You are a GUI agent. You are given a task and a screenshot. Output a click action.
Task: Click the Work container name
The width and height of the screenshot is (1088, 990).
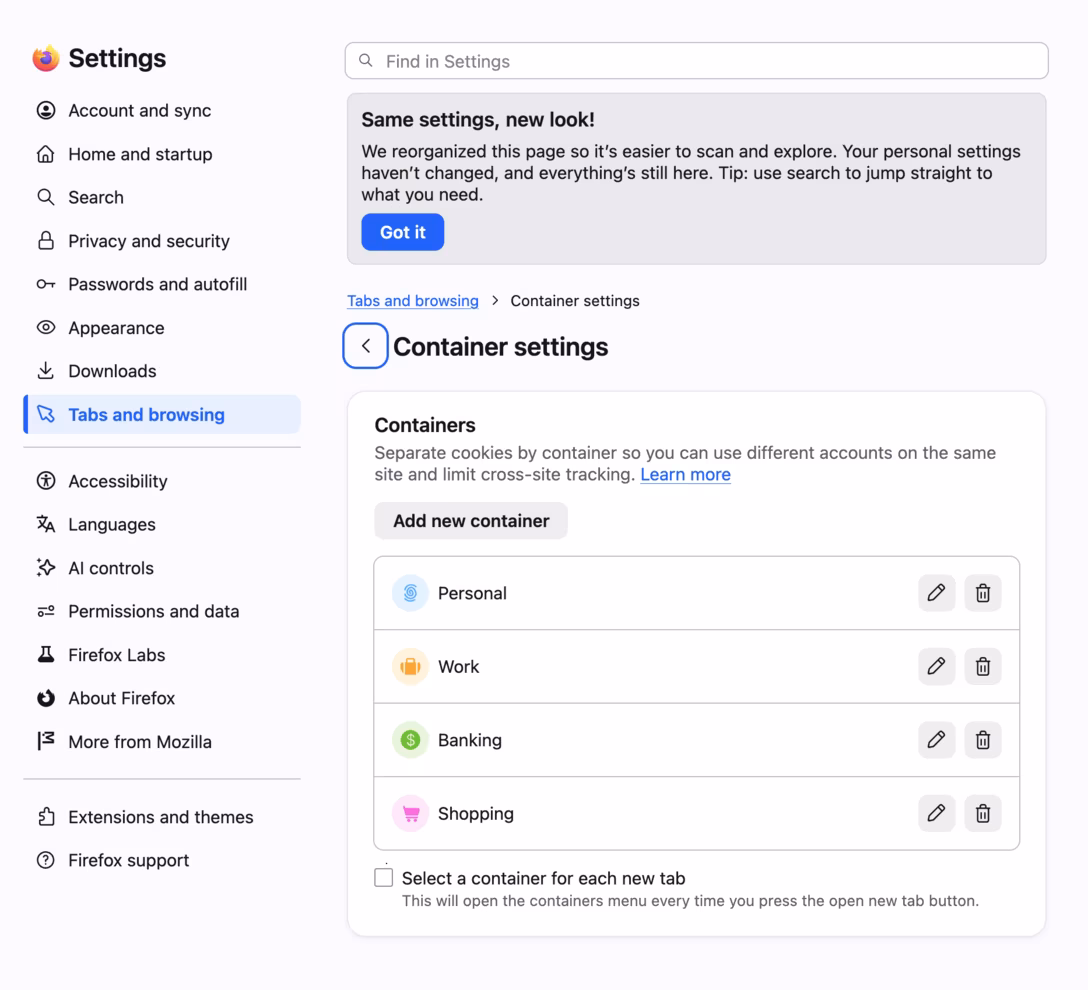(459, 667)
